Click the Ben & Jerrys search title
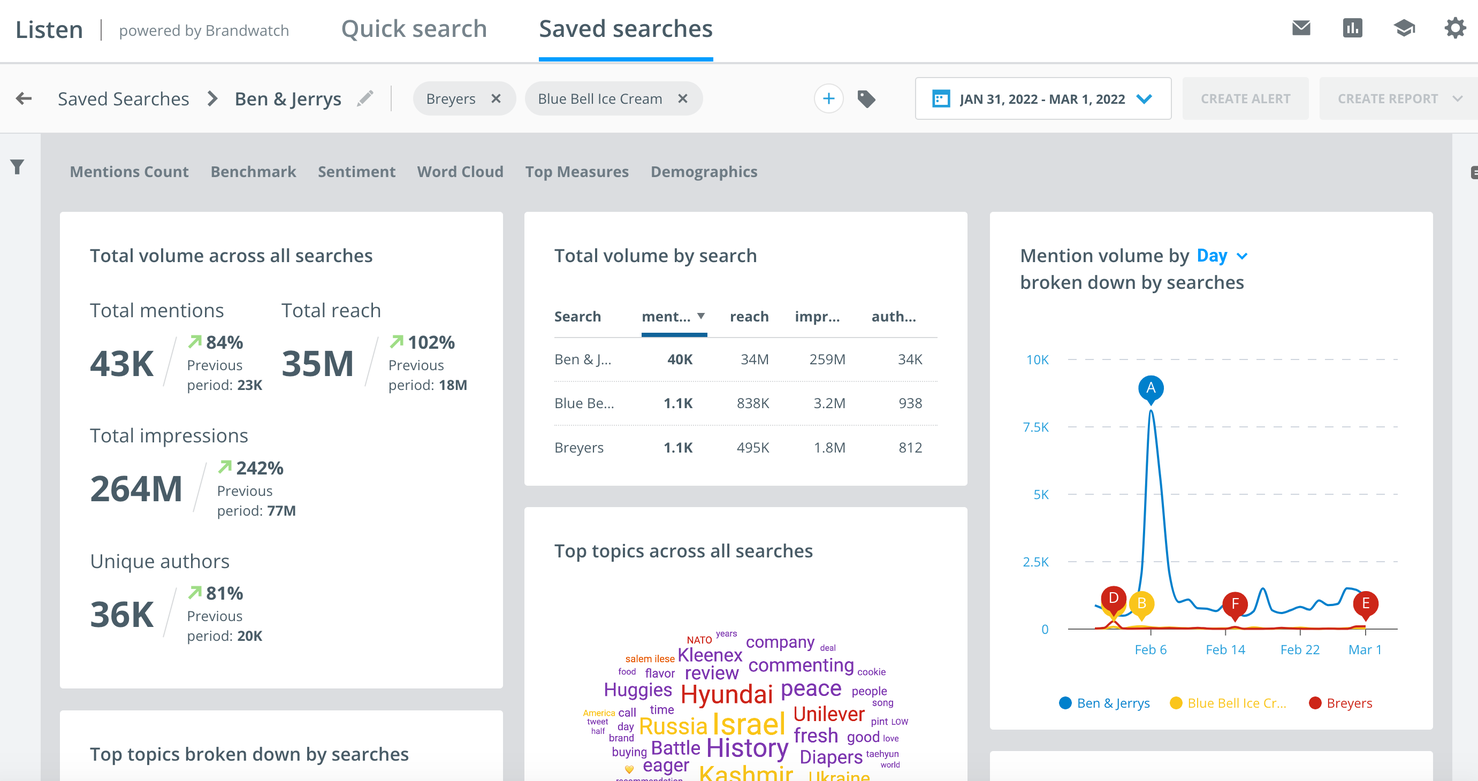Viewport: 1478px width, 781px height. tap(288, 99)
